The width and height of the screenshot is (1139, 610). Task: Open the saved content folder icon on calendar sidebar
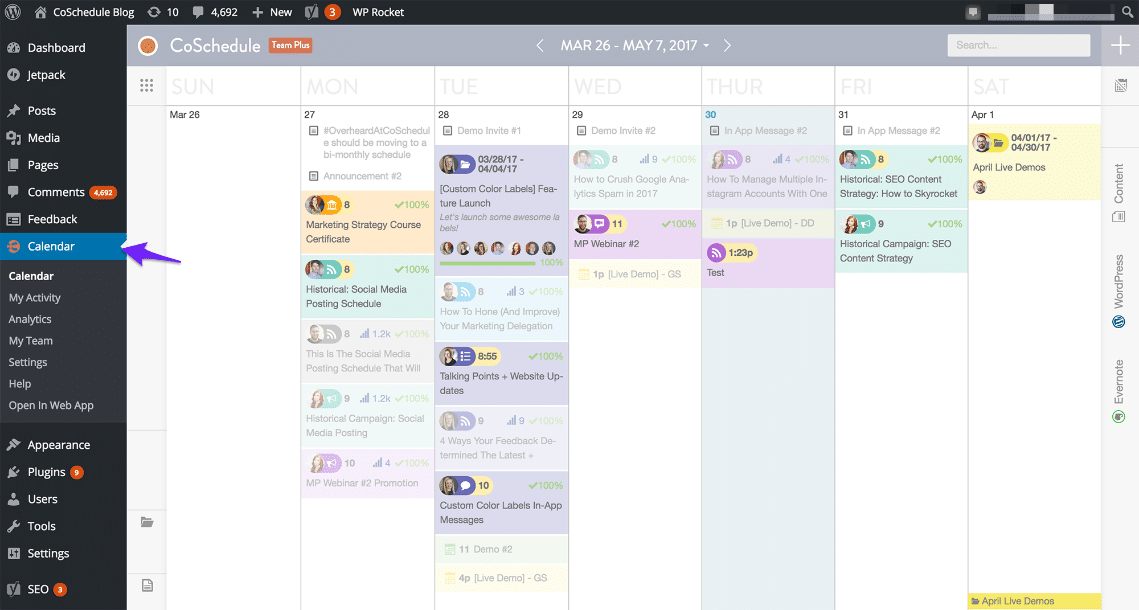(x=147, y=521)
